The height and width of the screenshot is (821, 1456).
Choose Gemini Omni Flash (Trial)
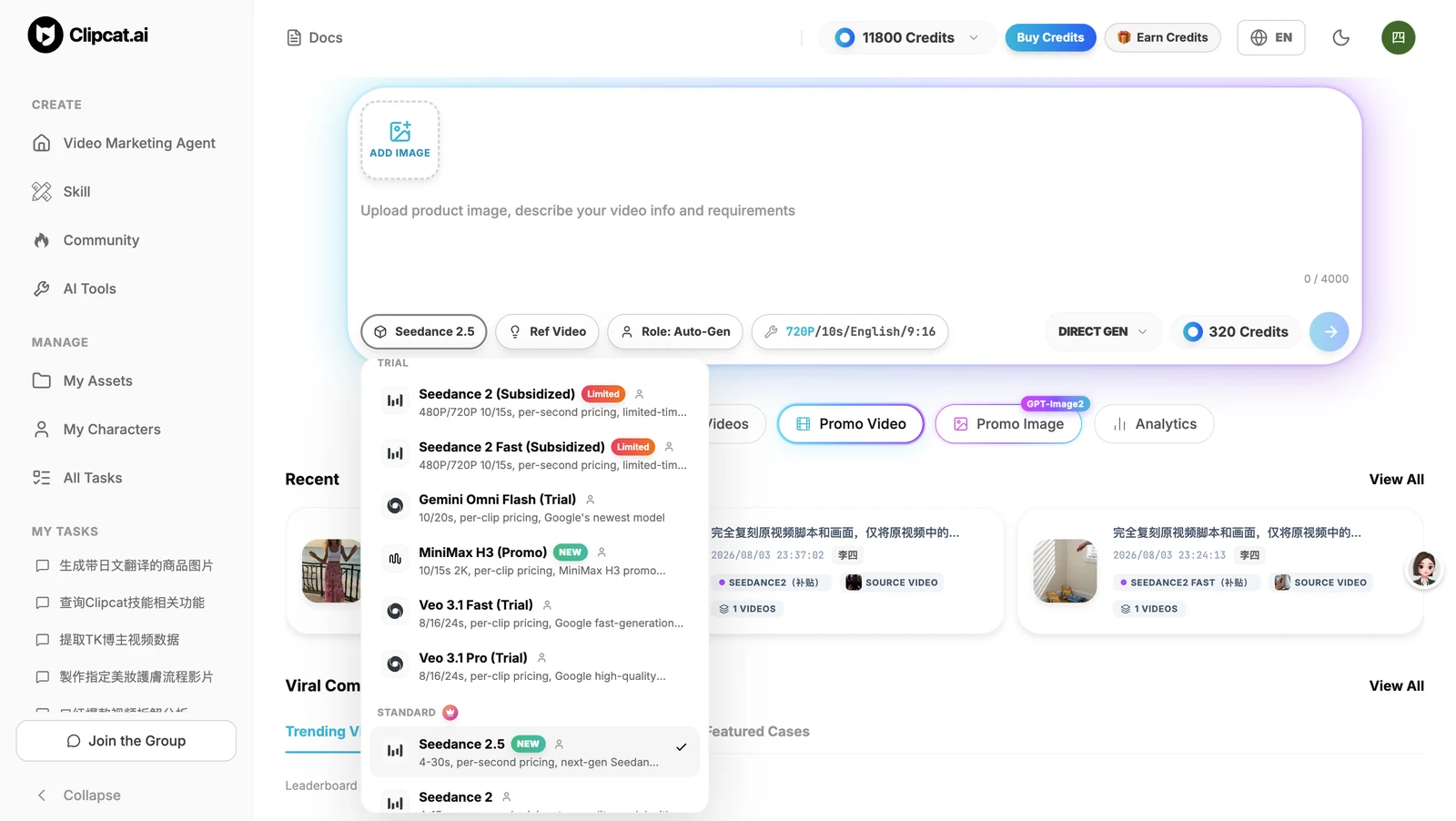[535, 507]
